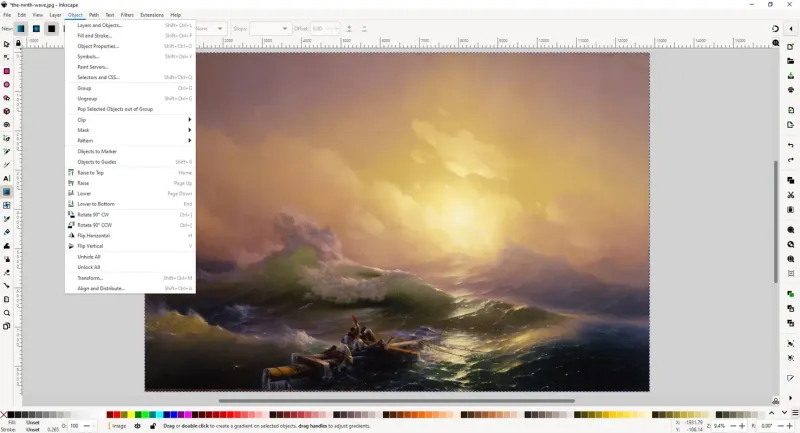Enable radial gradient type button
Image resolution: width=800 pixels, height=433 pixels.
coord(36,29)
